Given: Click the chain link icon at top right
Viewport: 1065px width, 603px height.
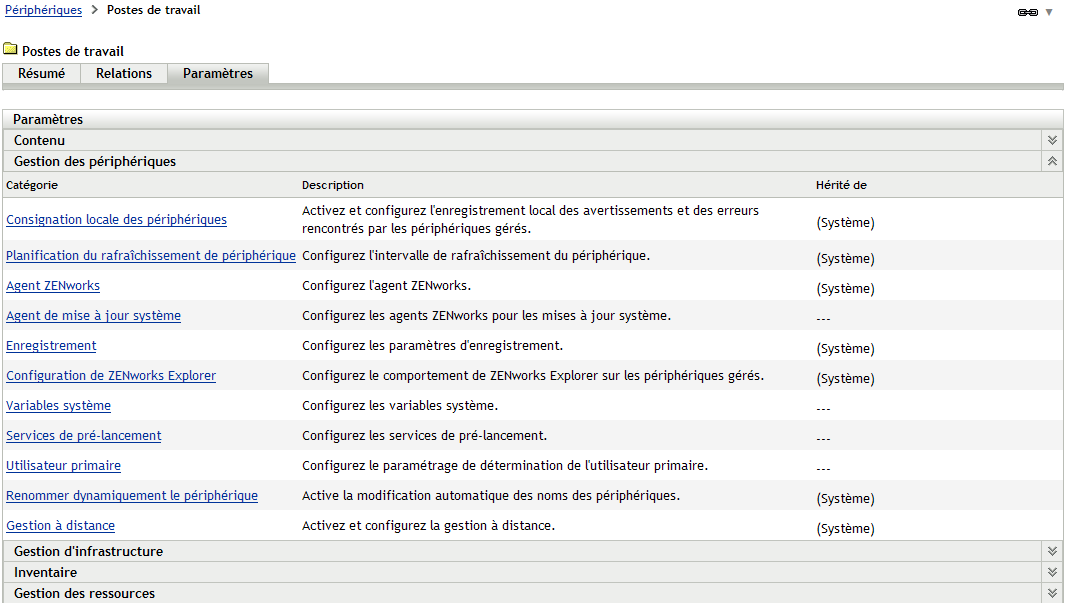Looking at the screenshot, I should 1027,12.
